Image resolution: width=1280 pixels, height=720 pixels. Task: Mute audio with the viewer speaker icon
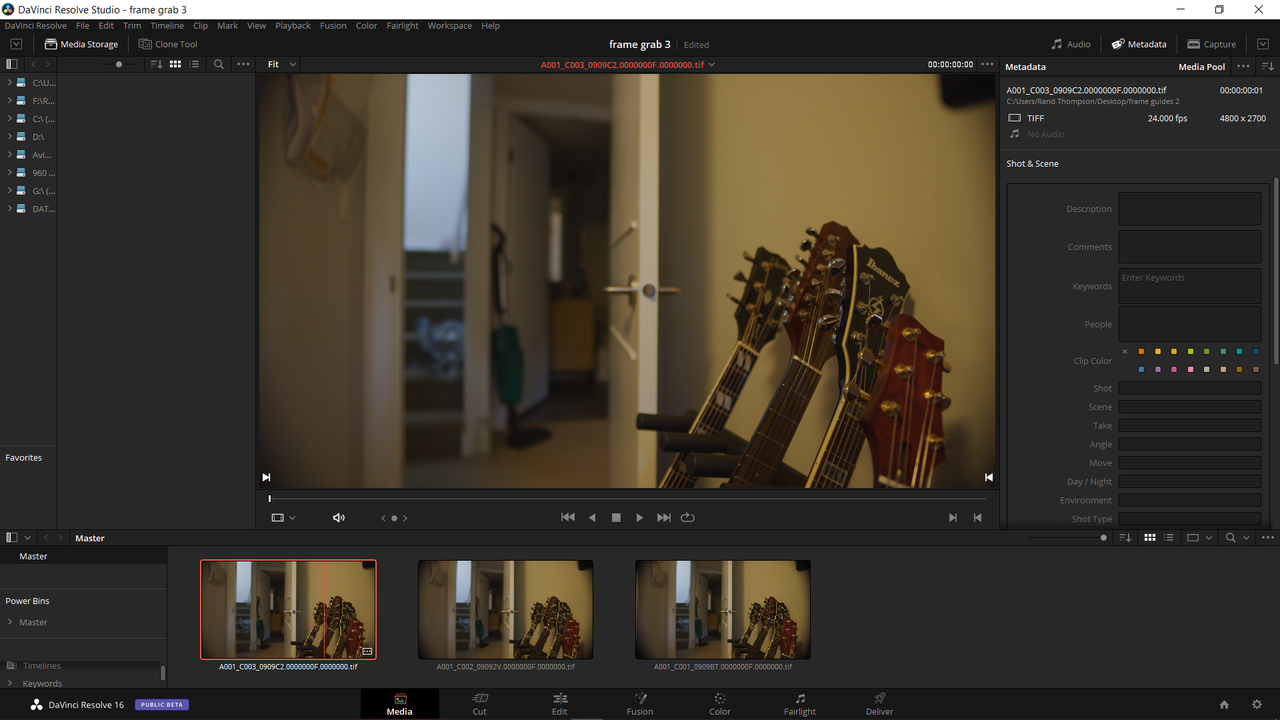(x=339, y=518)
